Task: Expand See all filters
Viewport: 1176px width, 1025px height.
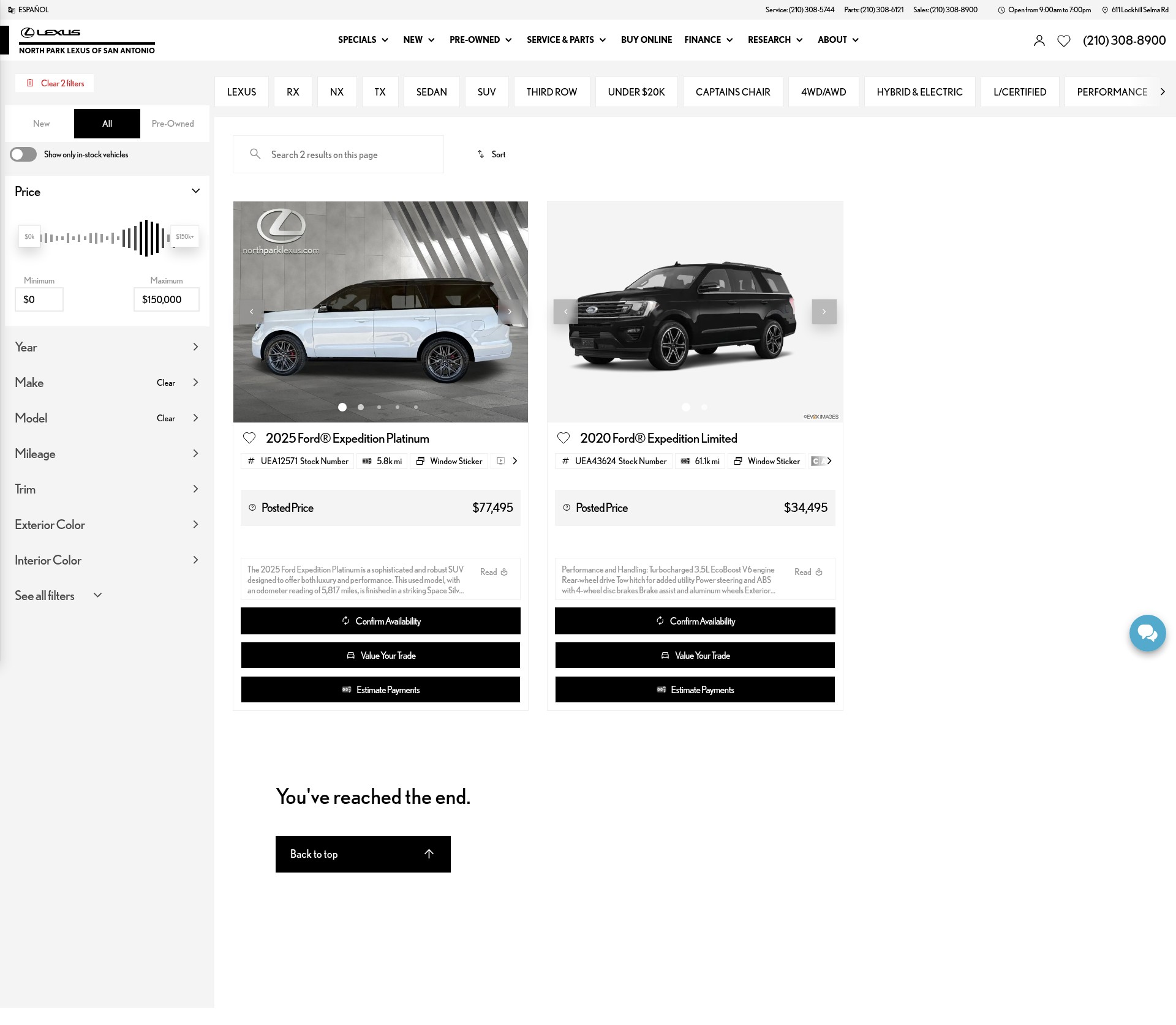Action: tap(58, 596)
